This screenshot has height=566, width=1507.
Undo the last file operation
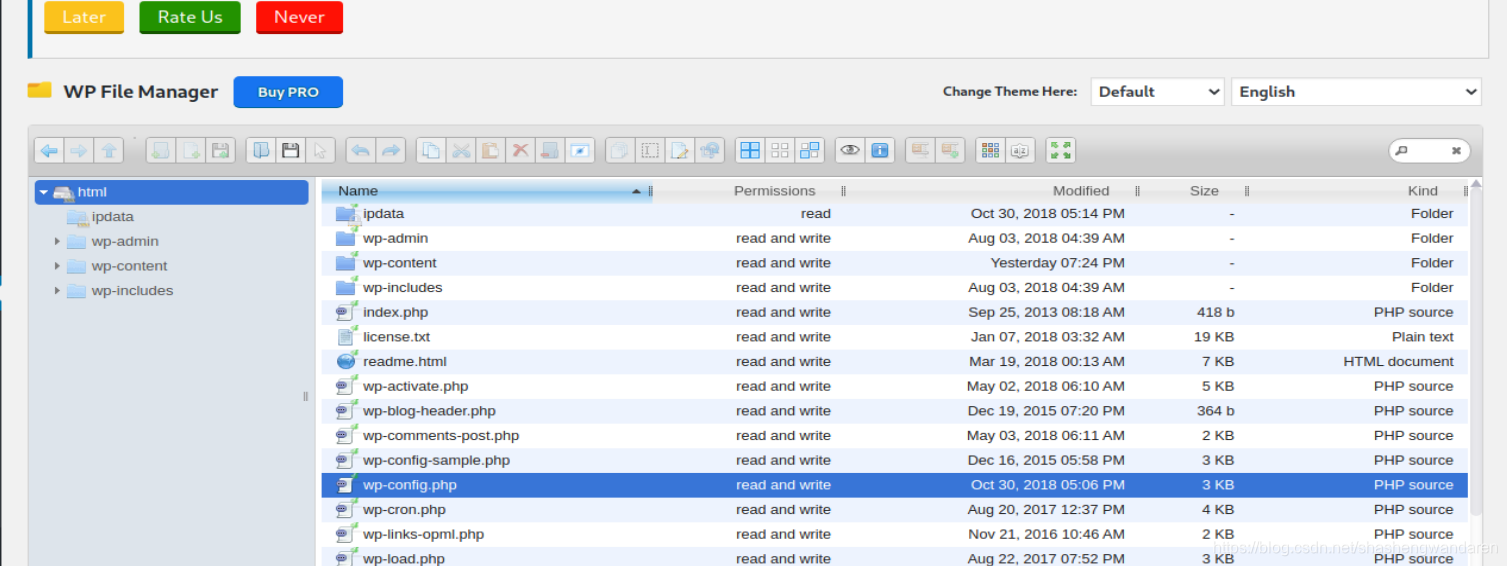(x=361, y=151)
